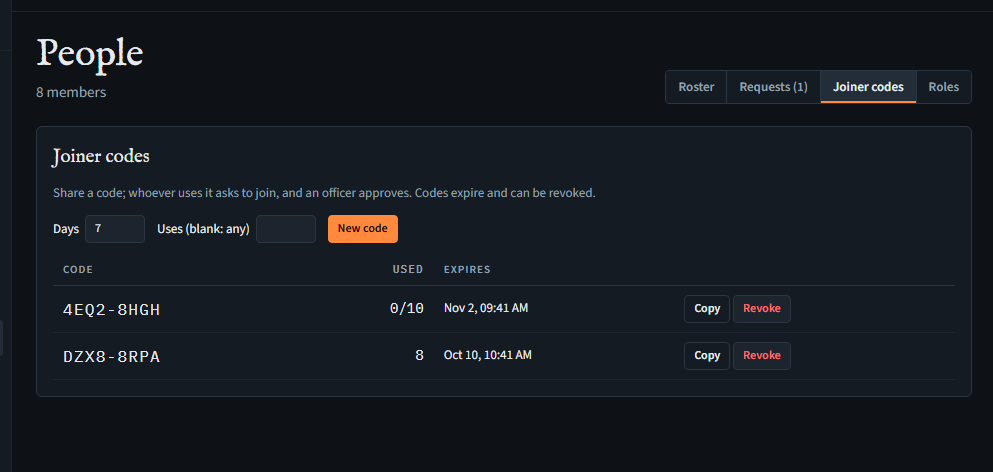Screen dimensions: 993x472
Task: Copy the 4EQ2-8HGH code
Action: coord(707,309)
